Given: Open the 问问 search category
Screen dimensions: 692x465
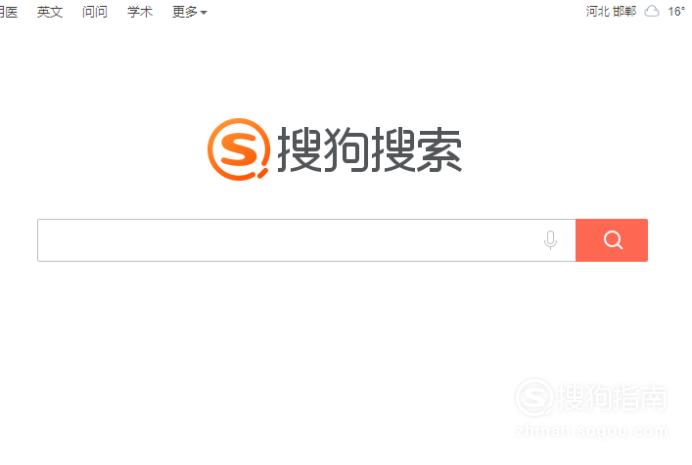Looking at the screenshot, I should (x=95, y=12).
